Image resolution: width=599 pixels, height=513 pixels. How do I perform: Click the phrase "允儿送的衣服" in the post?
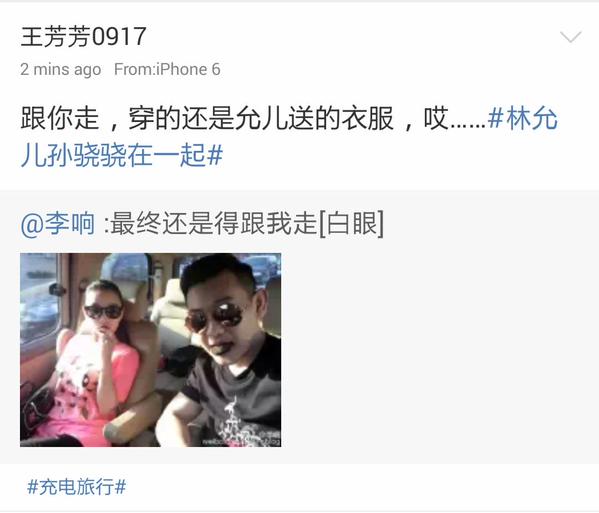pos(314,118)
